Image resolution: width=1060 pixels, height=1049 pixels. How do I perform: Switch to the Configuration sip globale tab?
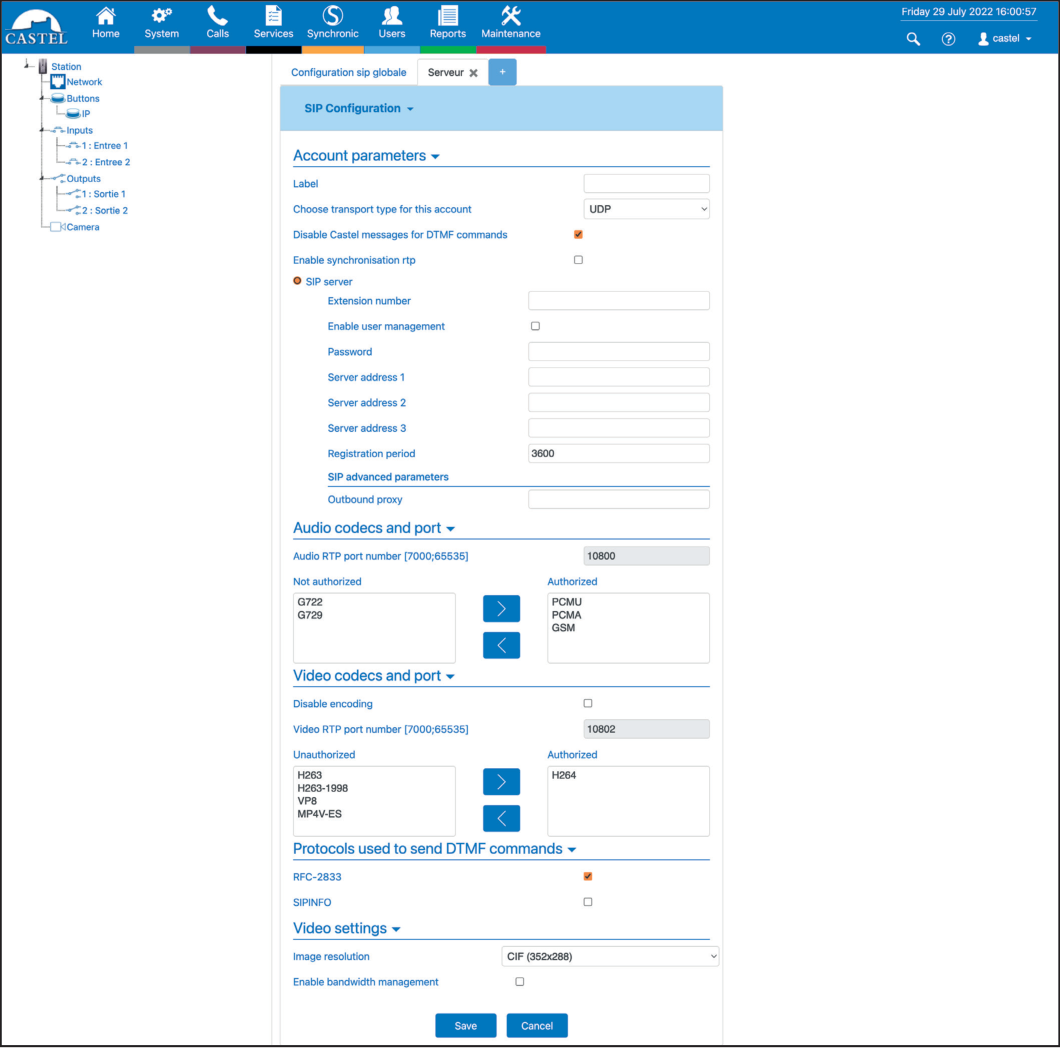[x=348, y=72]
